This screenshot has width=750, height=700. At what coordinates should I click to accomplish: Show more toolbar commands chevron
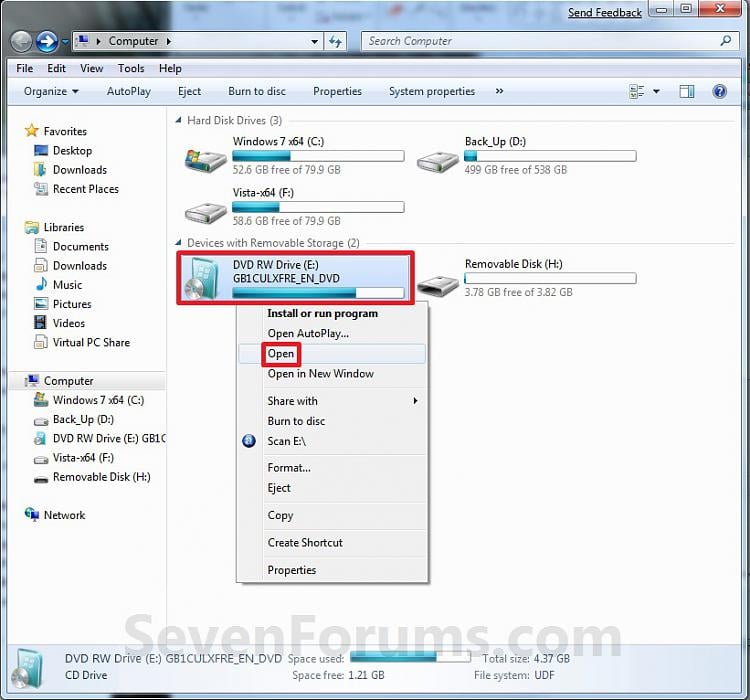[x=499, y=91]
